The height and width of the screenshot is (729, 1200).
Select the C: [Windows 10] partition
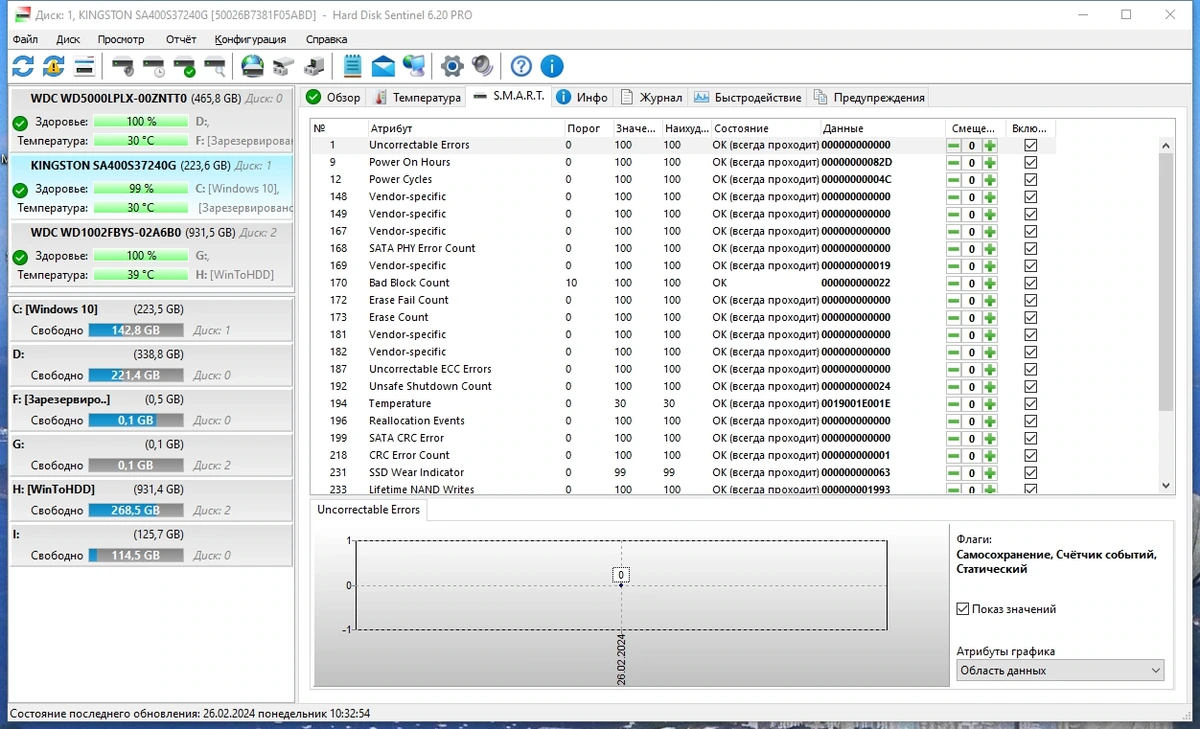152,320
